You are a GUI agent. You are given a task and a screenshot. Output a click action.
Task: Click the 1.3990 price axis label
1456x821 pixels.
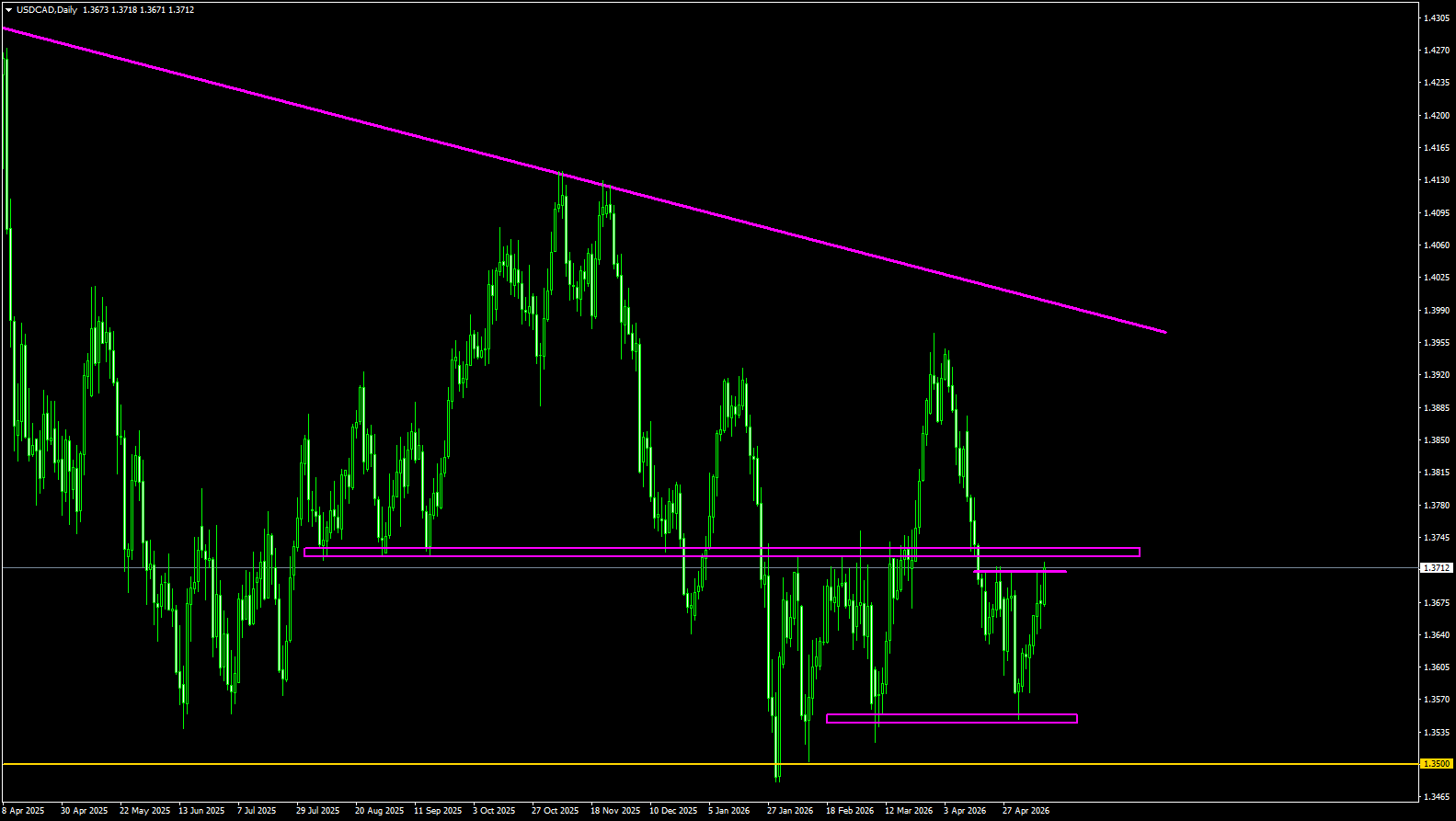click(x=1437, y=310)
